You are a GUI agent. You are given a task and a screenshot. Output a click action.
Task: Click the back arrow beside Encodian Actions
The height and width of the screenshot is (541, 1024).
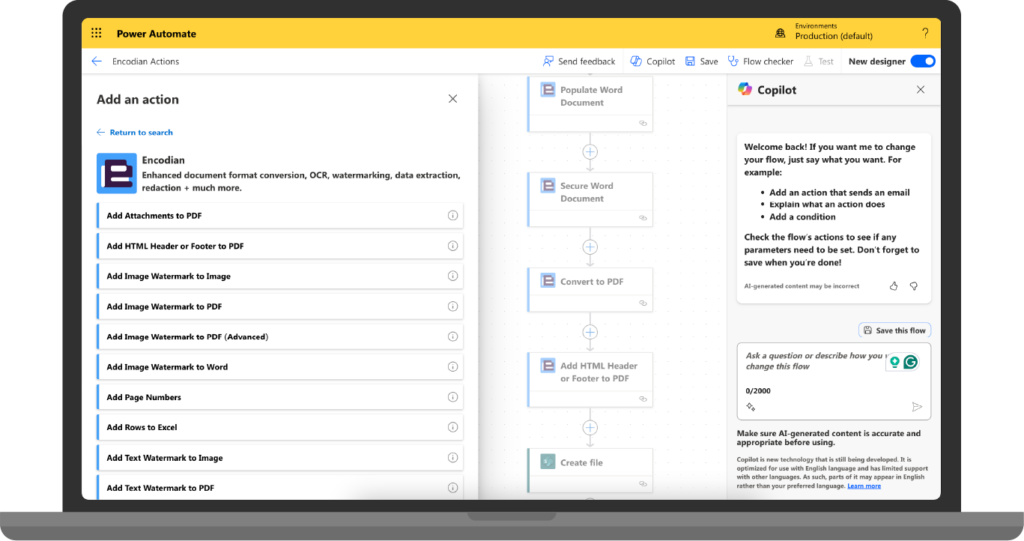click(97, 61)
